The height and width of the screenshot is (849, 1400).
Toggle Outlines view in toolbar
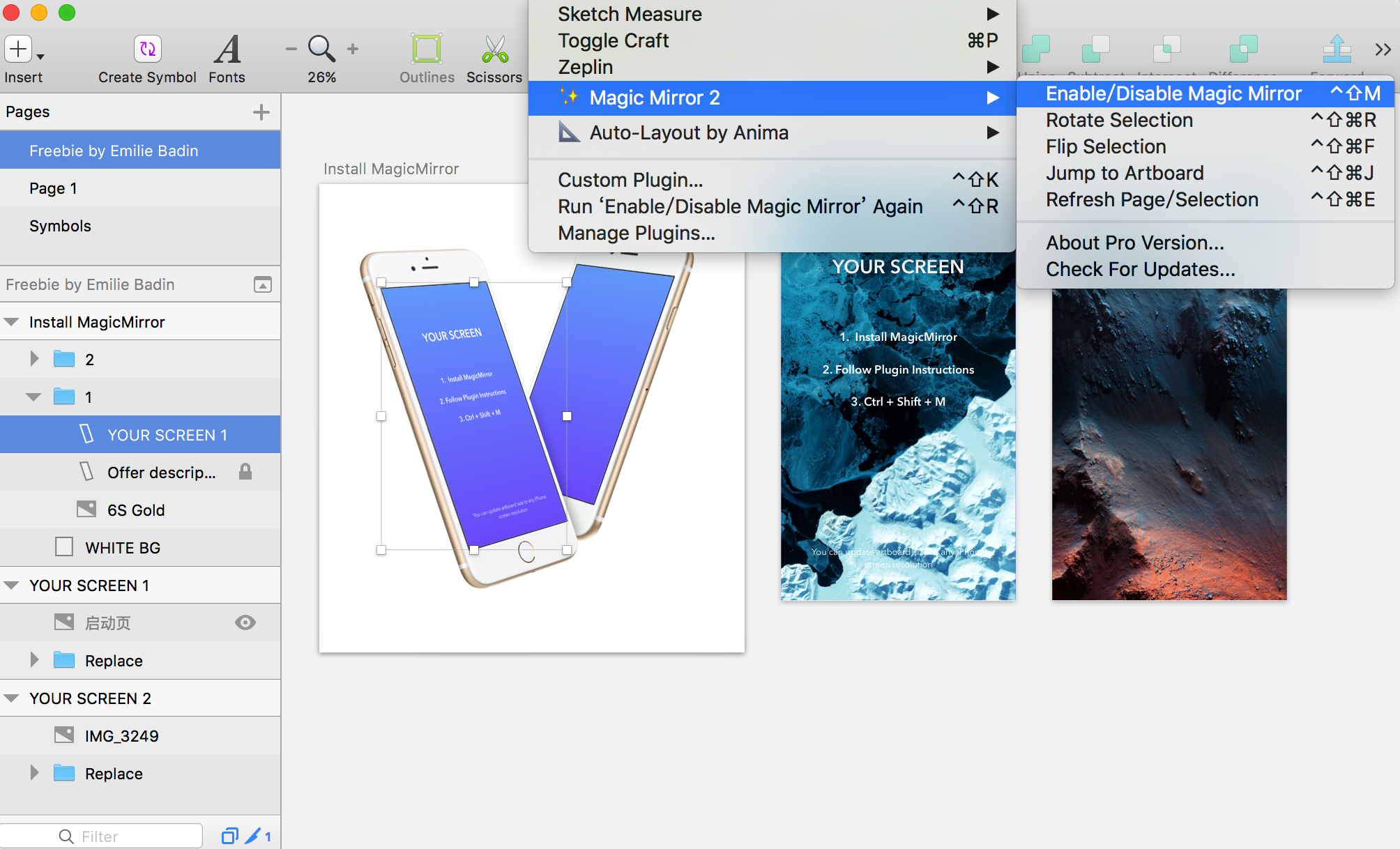point(426,49)
